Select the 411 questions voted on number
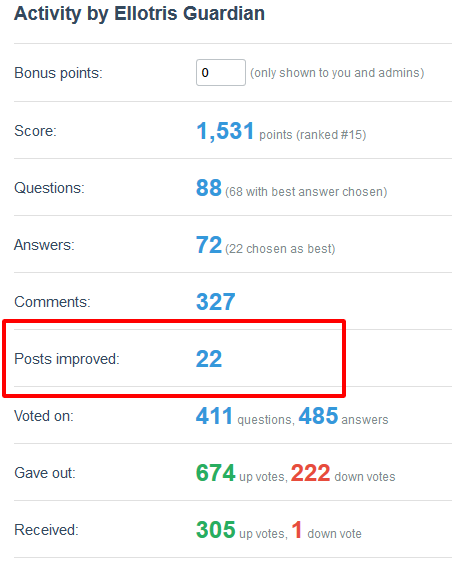The image size is (452, 572). [214, 416]
